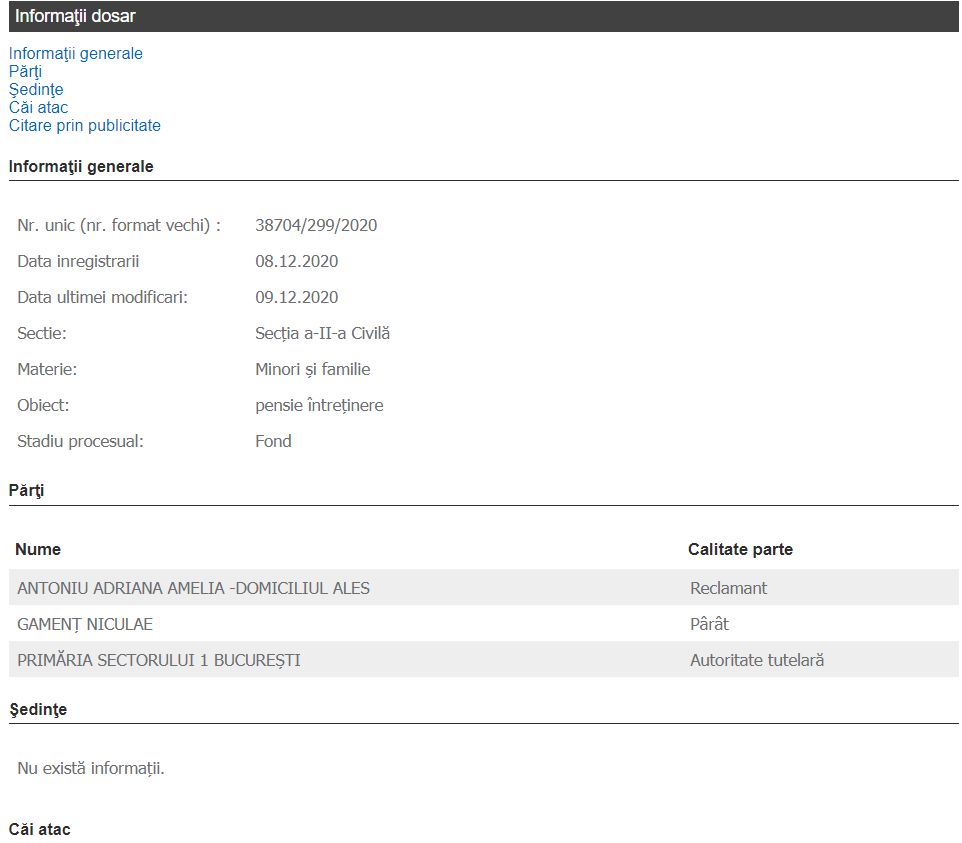962x843 pixels.
Task: Select the pensie întreținere object text
Action: click(319, 406)
